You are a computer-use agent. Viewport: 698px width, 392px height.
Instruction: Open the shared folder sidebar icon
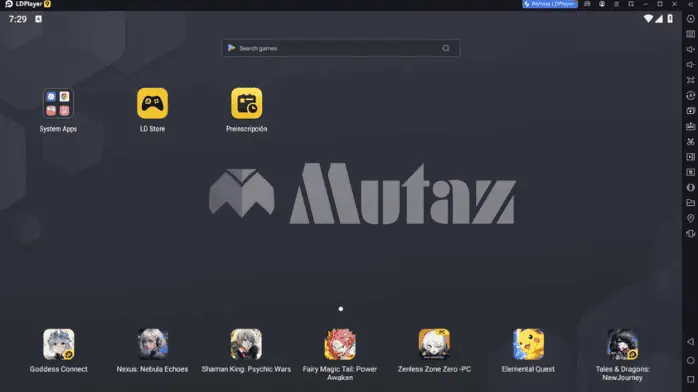pos(690,203)
